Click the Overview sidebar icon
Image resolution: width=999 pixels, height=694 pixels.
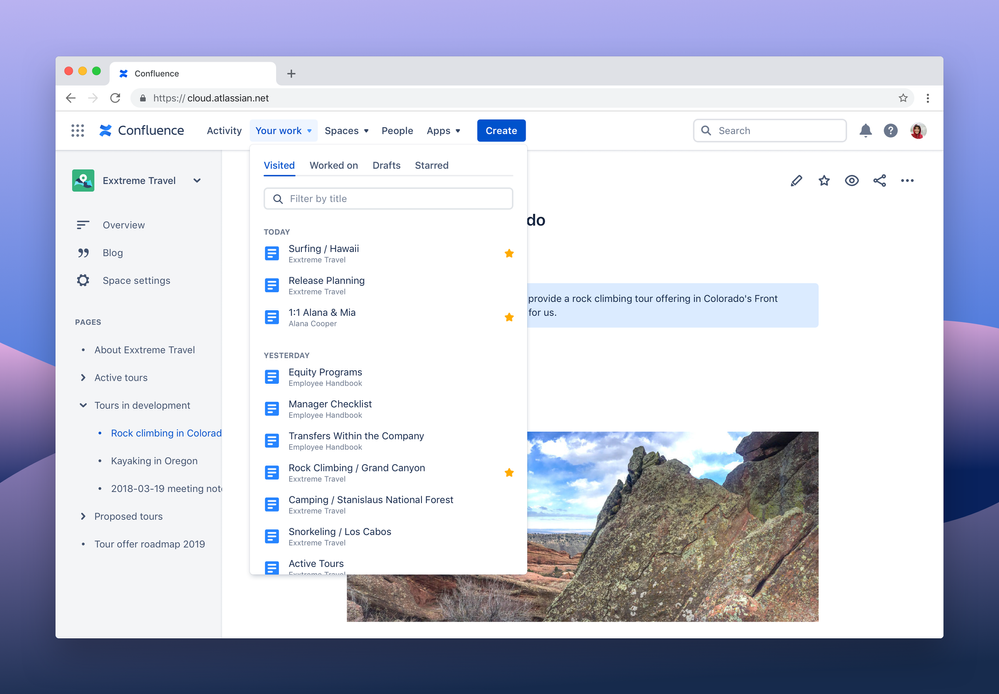[83, 225]
